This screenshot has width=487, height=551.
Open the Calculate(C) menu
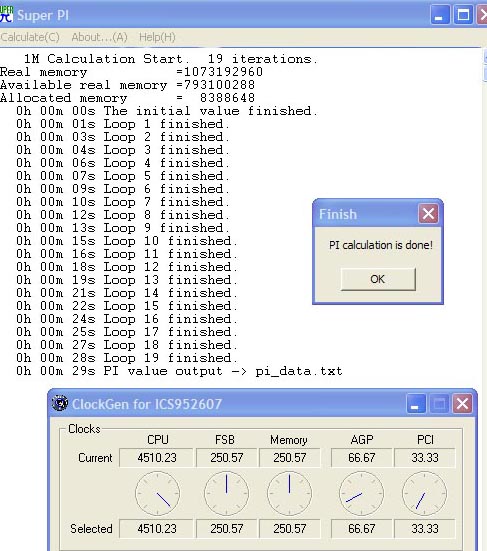pyautogui.click(x=30, y=37)
